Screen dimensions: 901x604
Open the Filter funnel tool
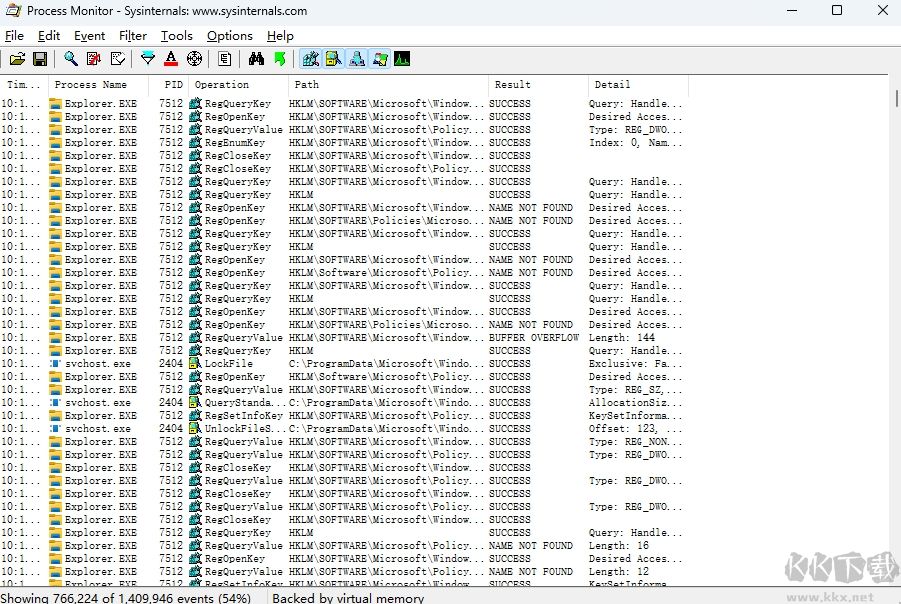point(148,59)
